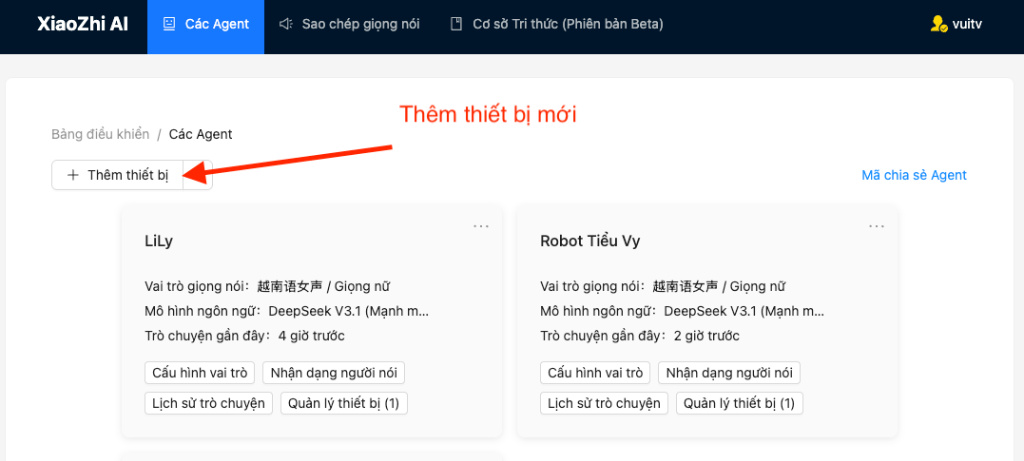Open Cấu hình vai trò for Robot Tiểu Vy
This screenshot has width=1024, height=461.
pyautogui.click(x=595, y=373)
